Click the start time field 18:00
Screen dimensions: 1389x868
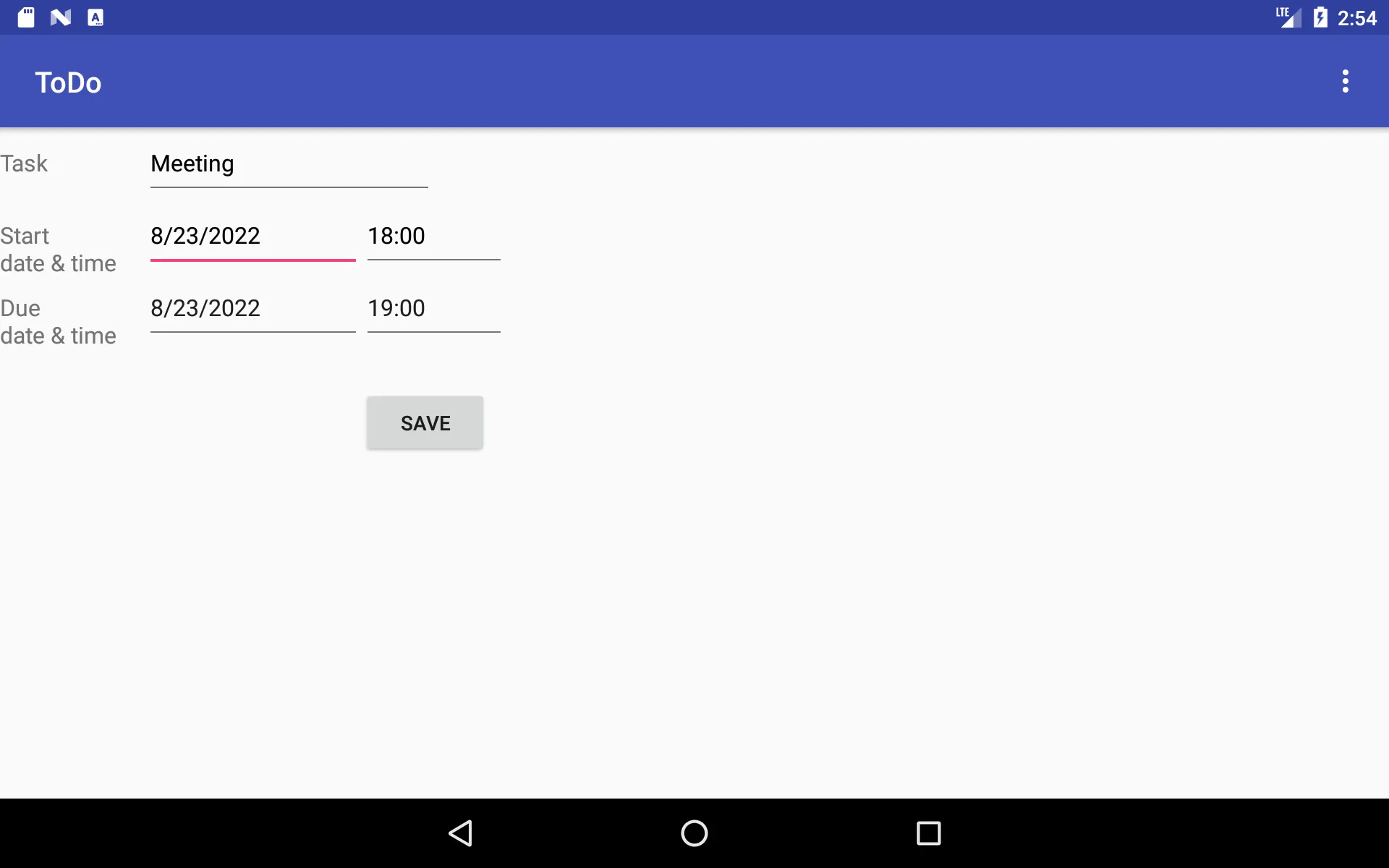pos(434,236)
